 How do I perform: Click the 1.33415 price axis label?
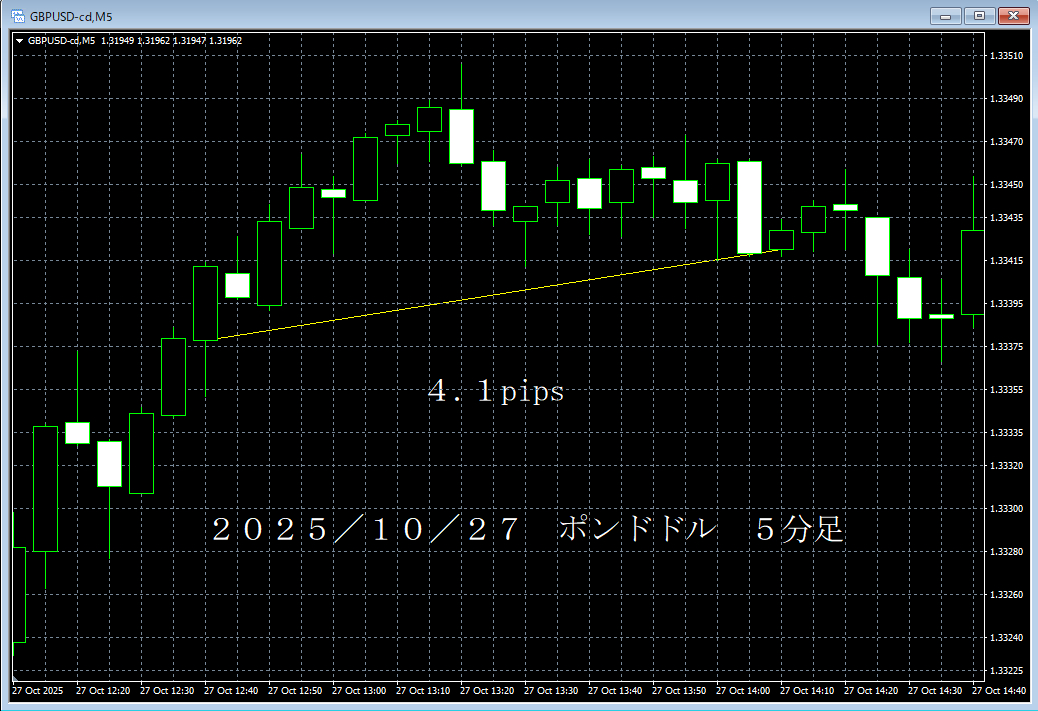point(1006,261)
